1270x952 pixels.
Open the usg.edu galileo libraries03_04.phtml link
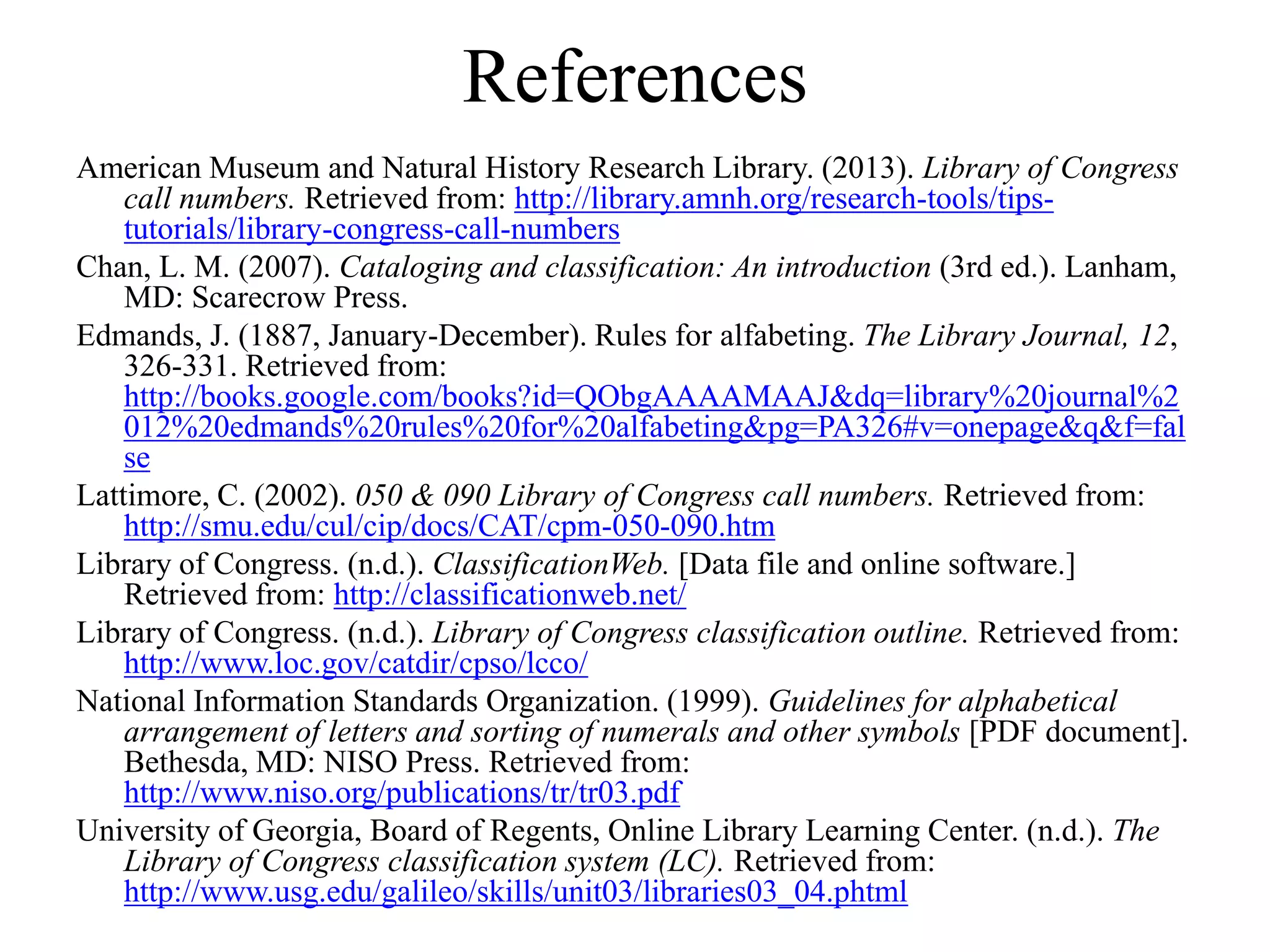point(516,892)
